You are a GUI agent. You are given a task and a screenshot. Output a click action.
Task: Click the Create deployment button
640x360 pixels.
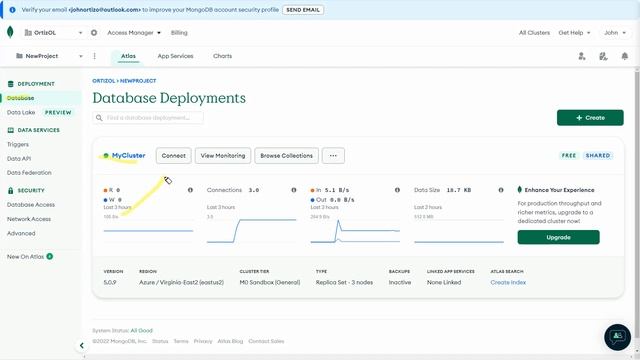pyautogui.click(x=590, y=118)
